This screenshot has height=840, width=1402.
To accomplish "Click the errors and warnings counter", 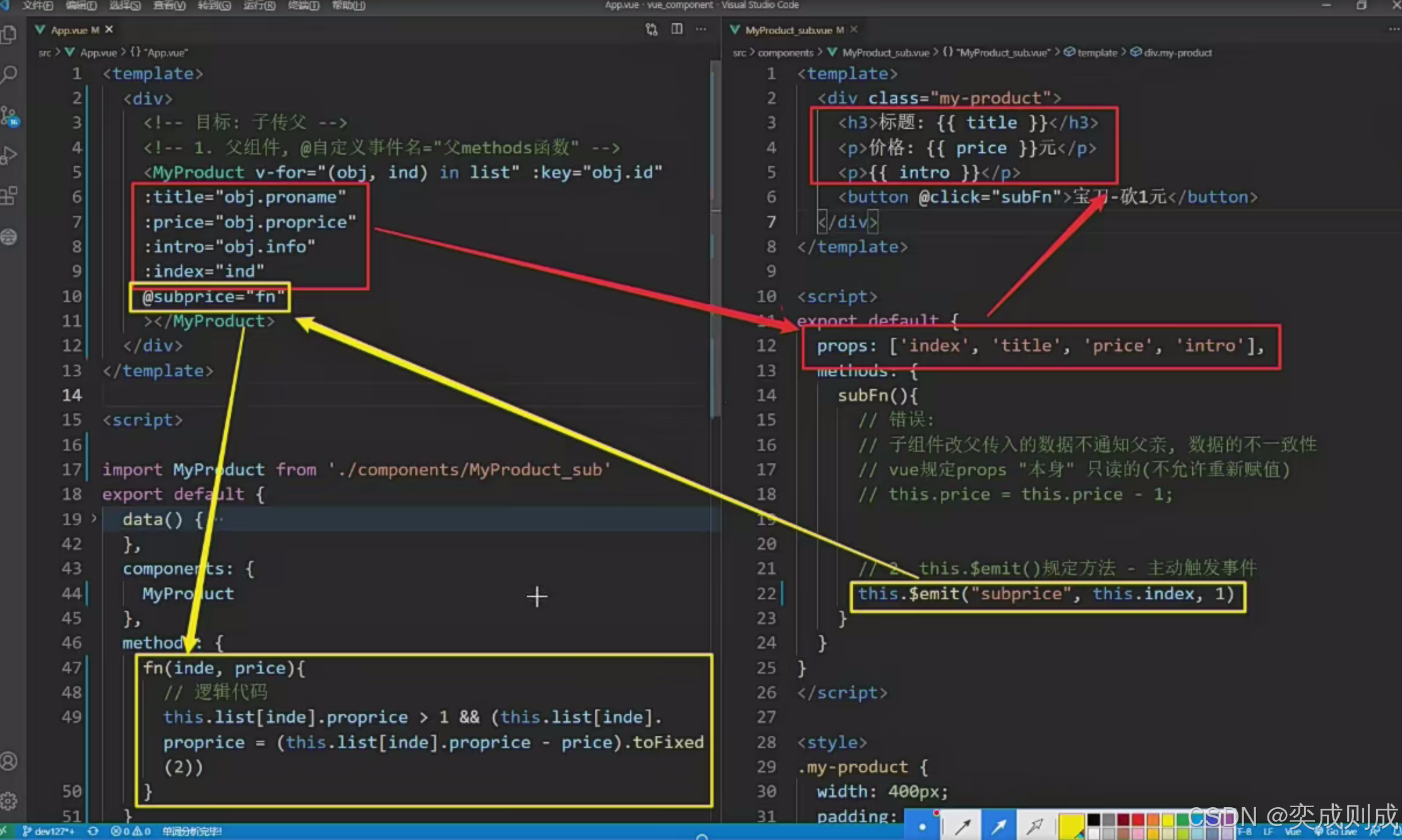I will click(x=131, y=831).
